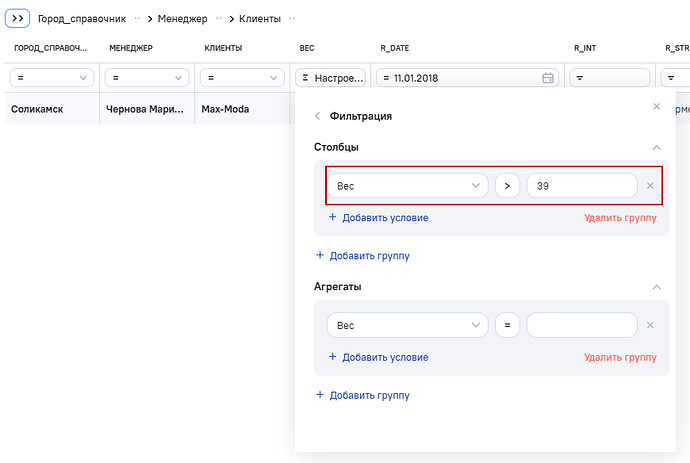
Task: Click 'Удалить группу' in Агрегаты group
Action: 620,357
